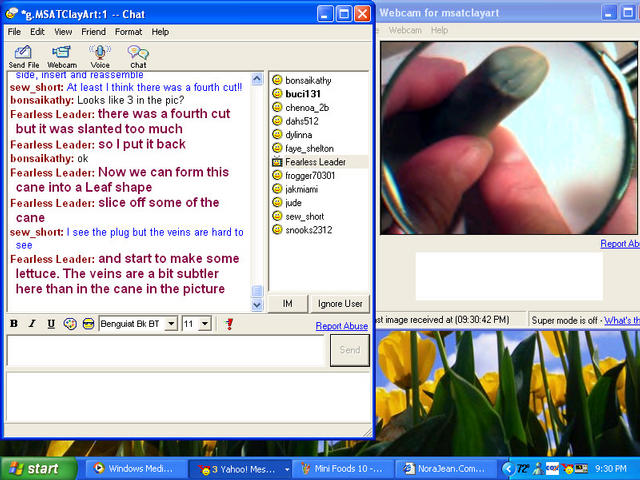This screenshot has width=640, height=480.
Task: Open Webcam menu in webcam window
Action: pyautogui.click(x=405, y=30)
